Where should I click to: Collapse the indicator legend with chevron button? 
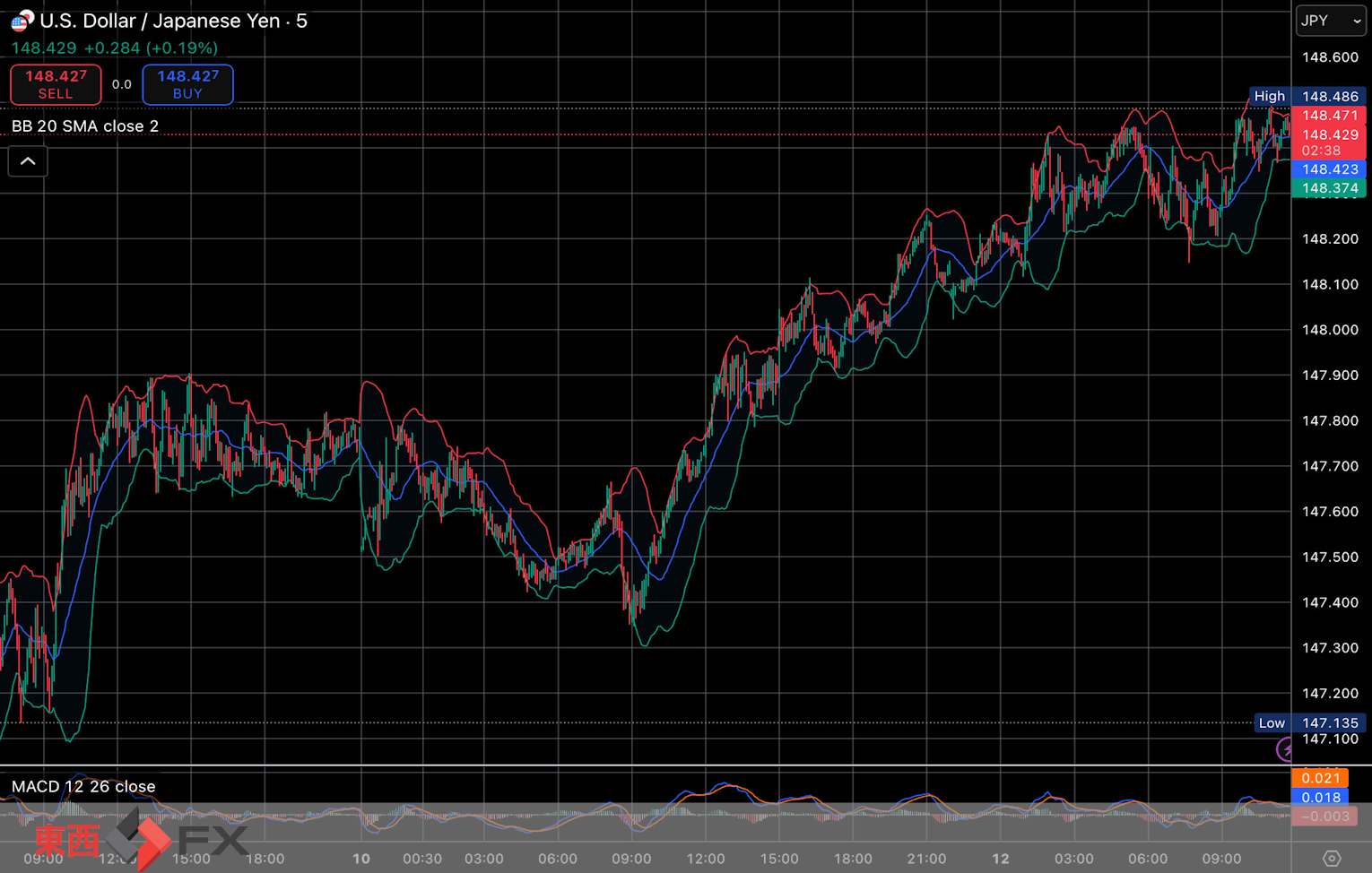(x=28, y=161)
